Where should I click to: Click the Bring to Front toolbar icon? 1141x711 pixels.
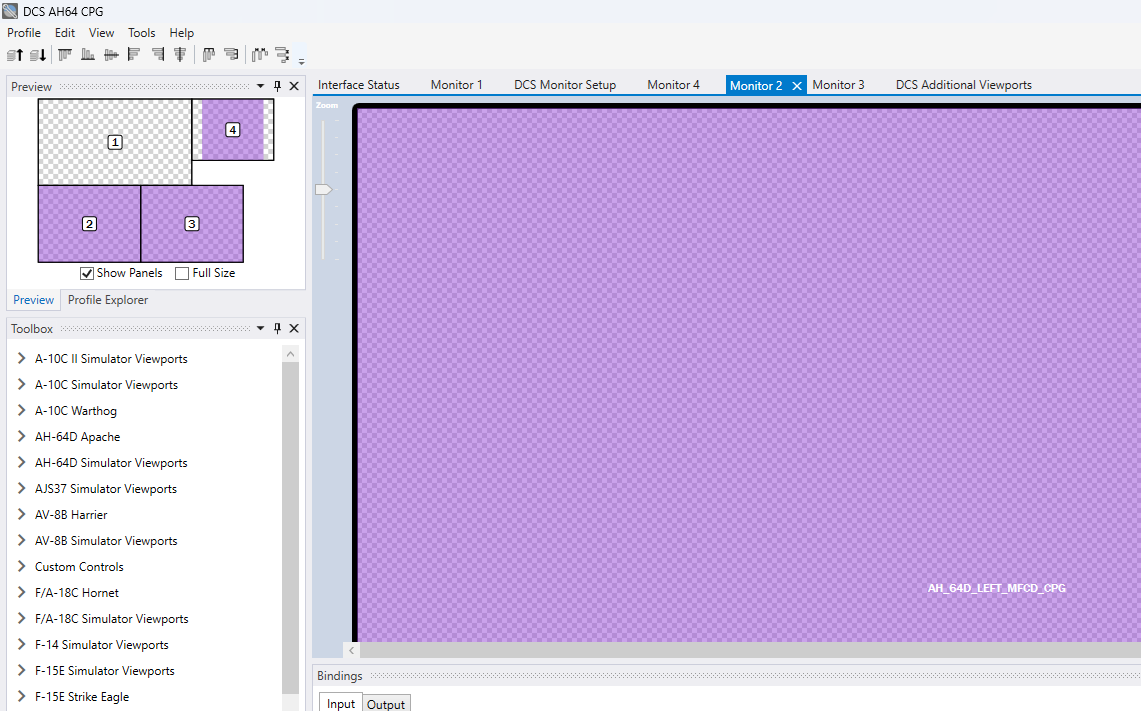tap(15, 55)
